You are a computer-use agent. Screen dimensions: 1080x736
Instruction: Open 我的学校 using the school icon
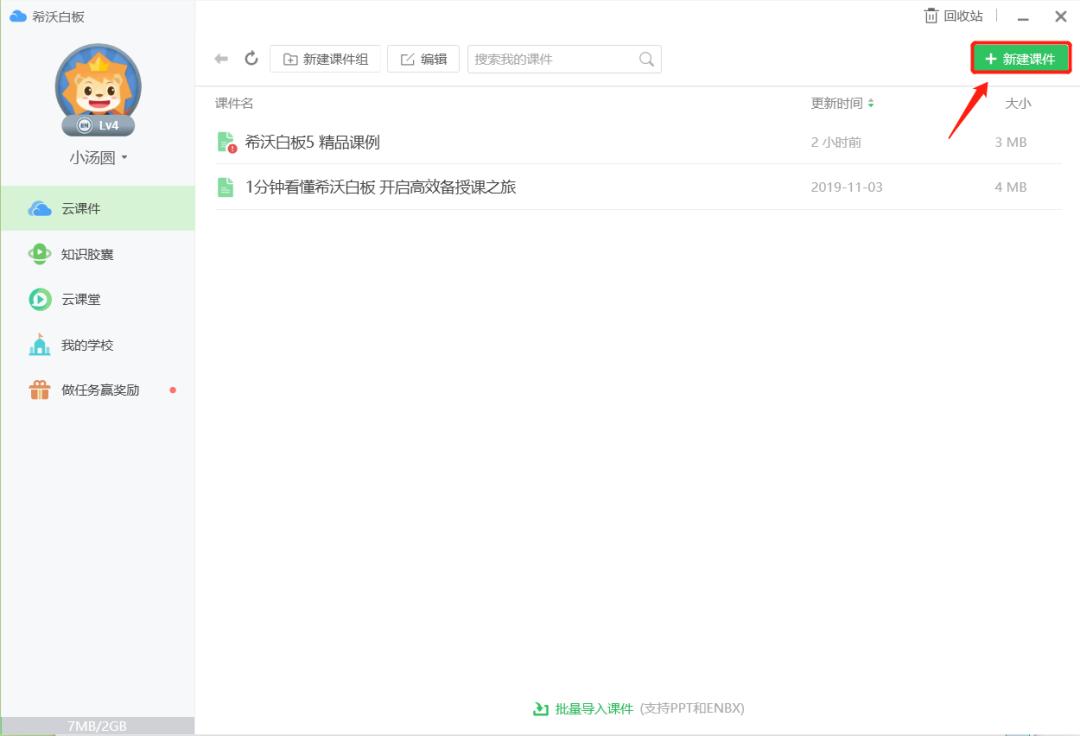coord(38,344)
